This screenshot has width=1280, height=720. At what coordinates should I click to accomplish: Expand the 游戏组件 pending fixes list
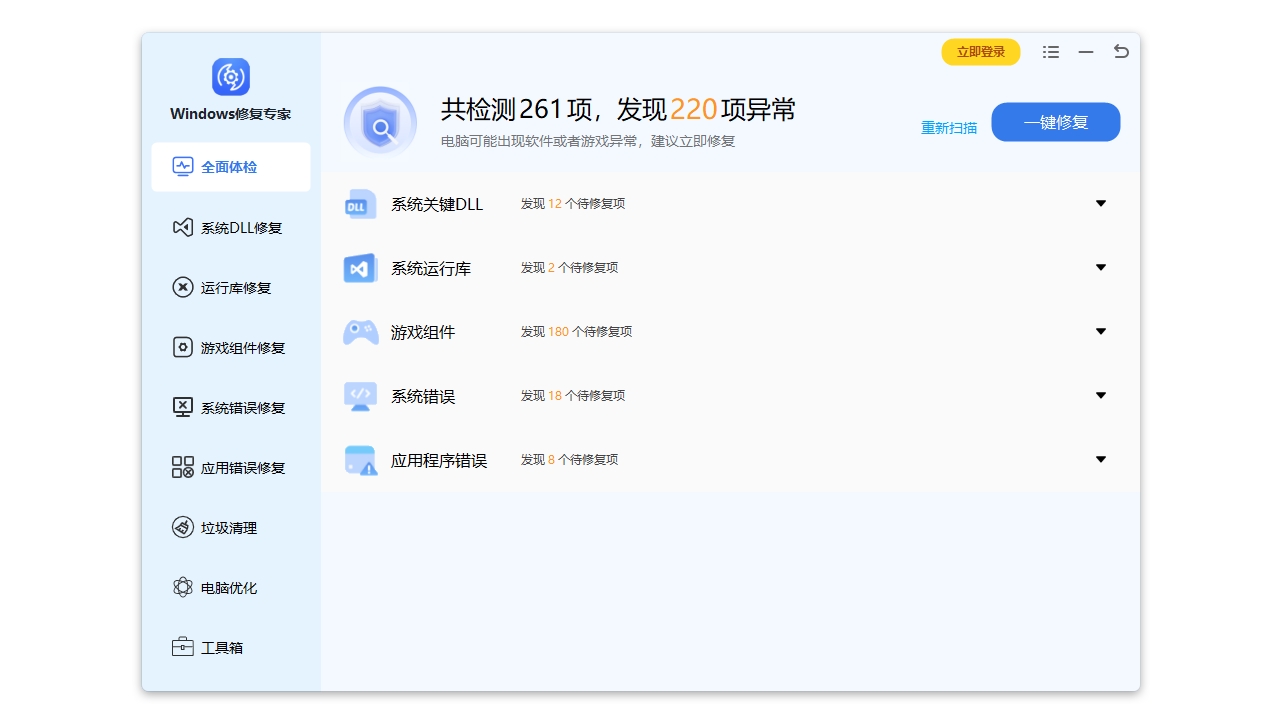(1100, 331)
